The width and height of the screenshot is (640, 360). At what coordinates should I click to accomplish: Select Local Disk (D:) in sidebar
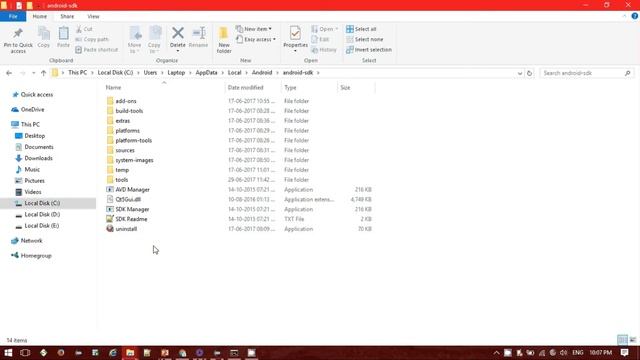pos(42,214)
